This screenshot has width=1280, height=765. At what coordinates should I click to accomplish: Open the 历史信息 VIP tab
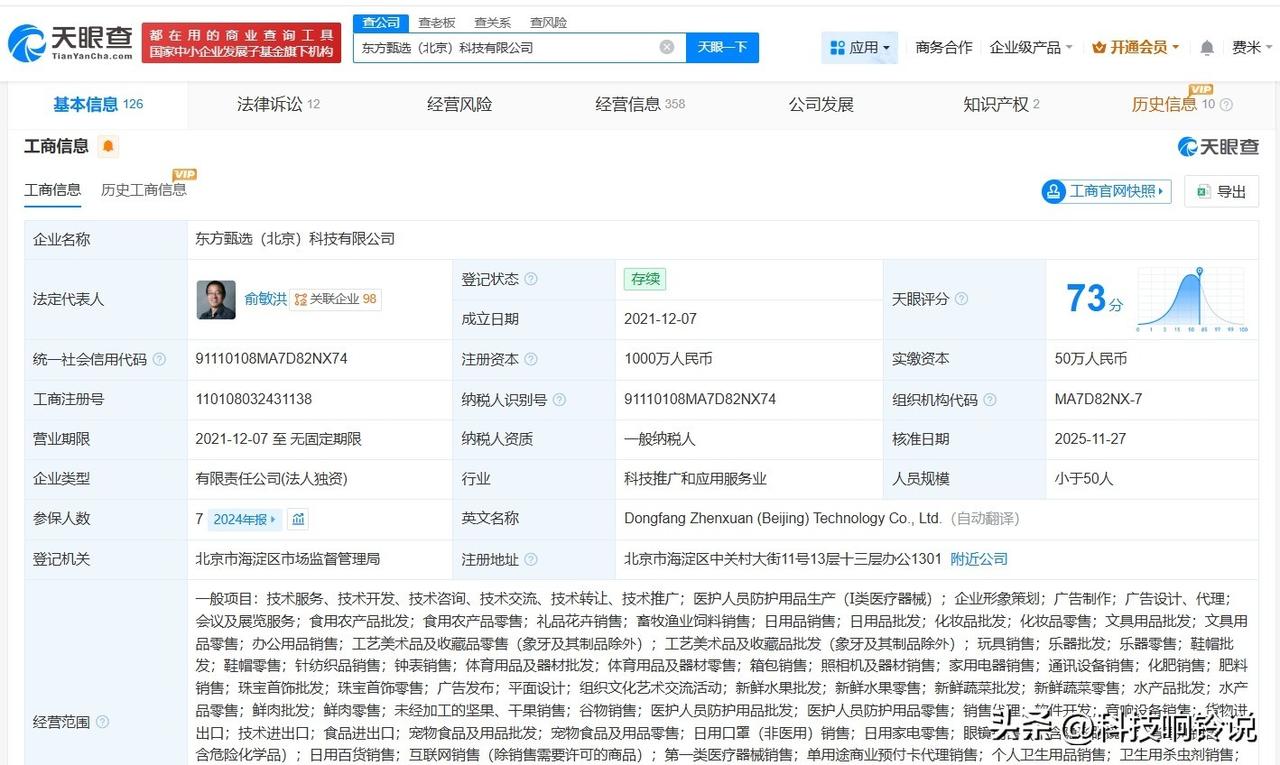coord(1173,103)
